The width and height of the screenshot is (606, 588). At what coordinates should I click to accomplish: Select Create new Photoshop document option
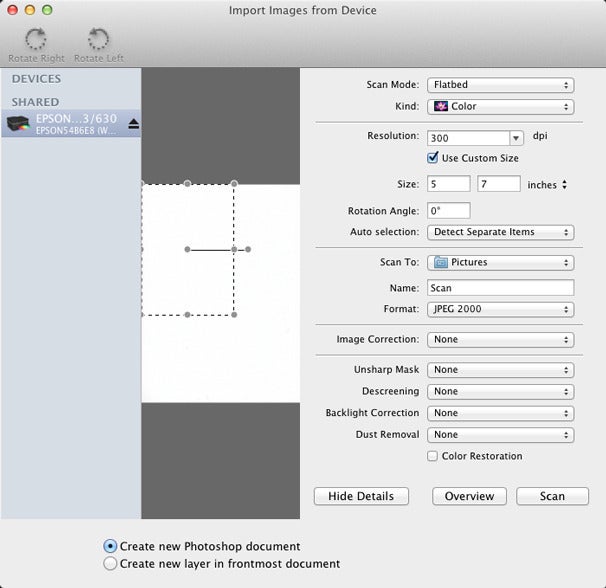tap(110, 546)
